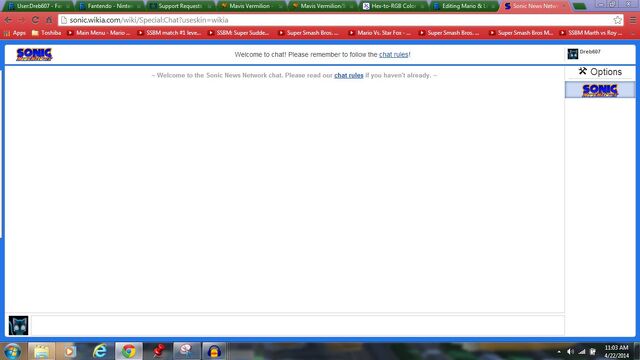Open the Apps bookmarks shortcut
This screenshot has width=640, height=360.
click(15, 33)
